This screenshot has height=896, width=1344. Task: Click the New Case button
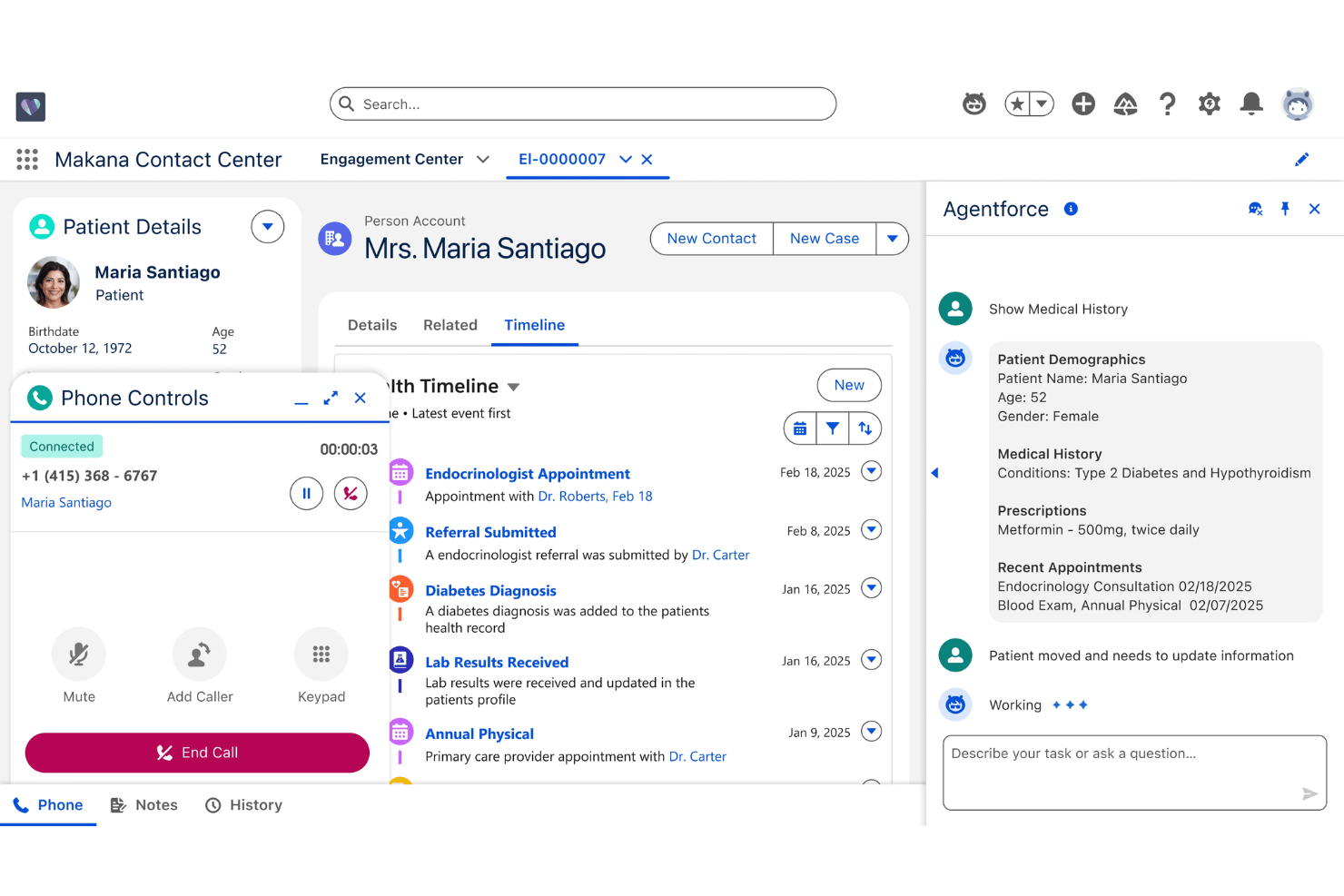tap(825, 239)
